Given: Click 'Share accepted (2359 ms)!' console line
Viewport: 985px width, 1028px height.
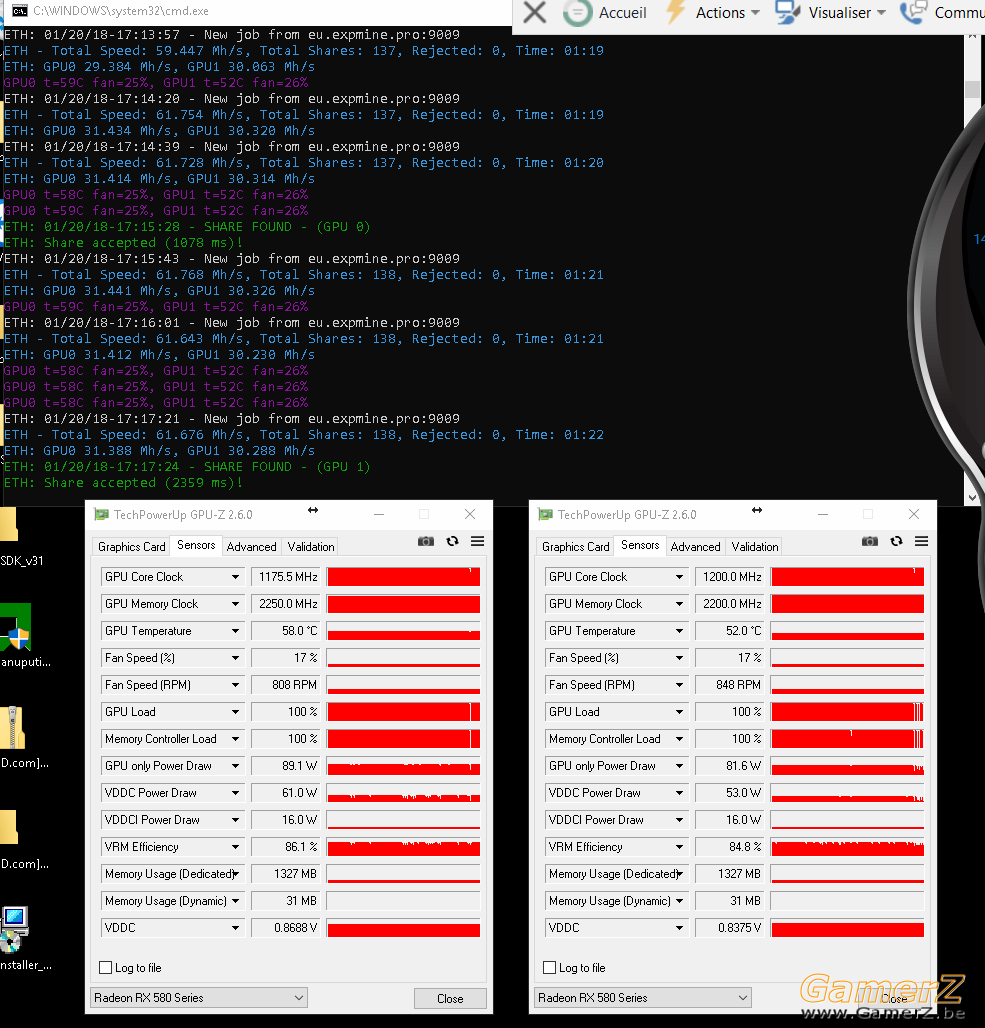Looking at the screenshot, I should coord(123,483).
